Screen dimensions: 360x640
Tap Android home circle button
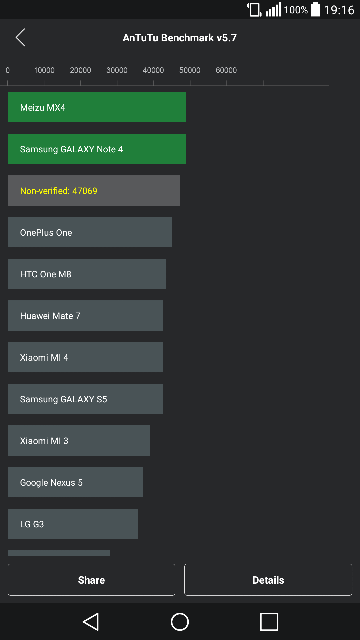[x=180, y=622]
